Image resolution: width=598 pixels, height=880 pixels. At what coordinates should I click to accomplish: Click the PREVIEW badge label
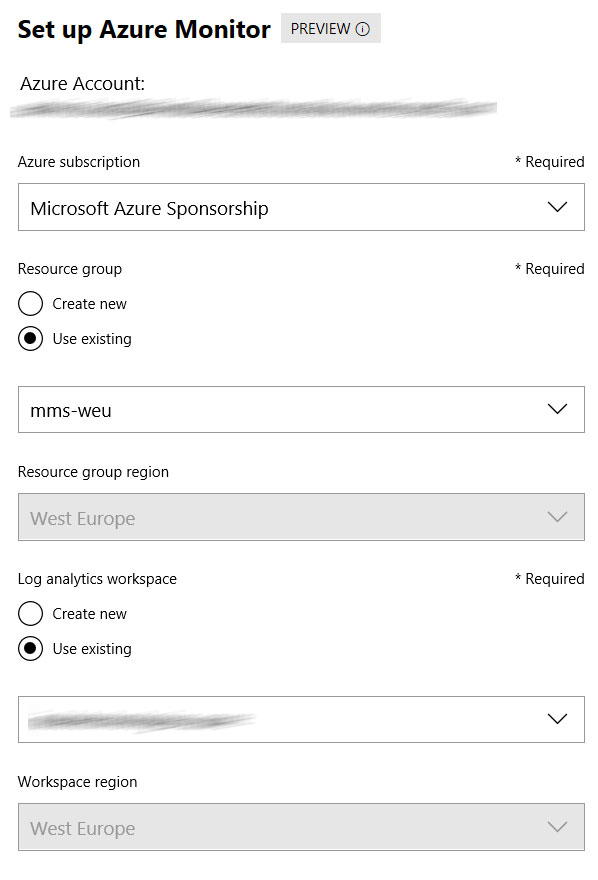(320, 29)
